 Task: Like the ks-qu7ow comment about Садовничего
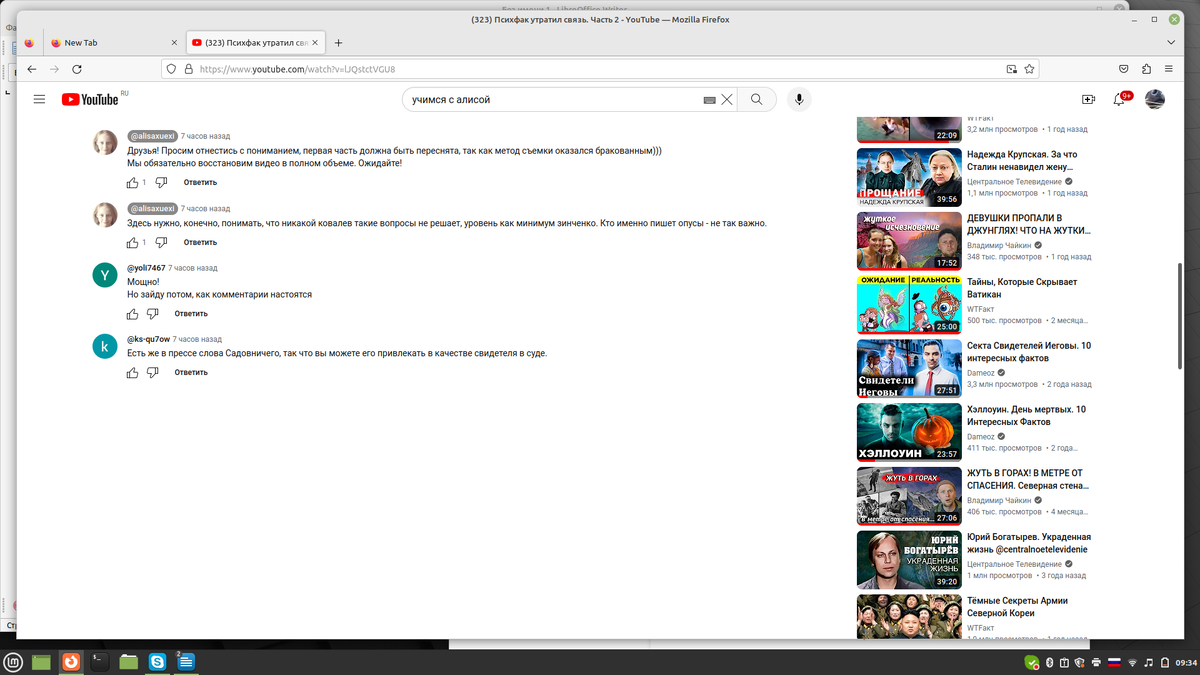[x=132, y=373]
